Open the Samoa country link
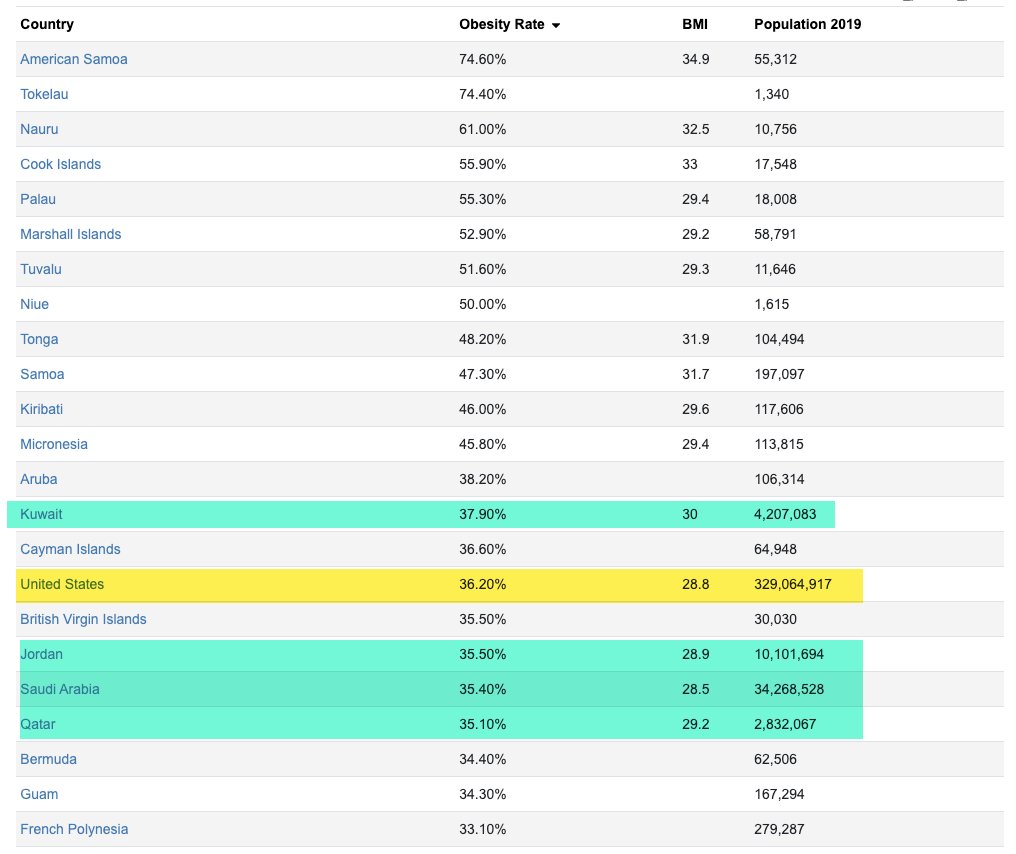 42,374
